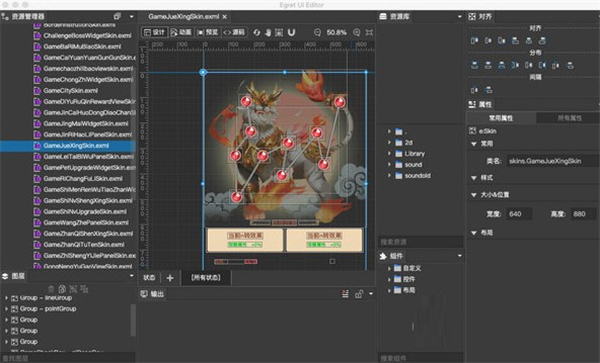Screen dimensions: 600x363
Task: Open the 资源库 panel dropdown arrow
Action: [x=460, y=16]
